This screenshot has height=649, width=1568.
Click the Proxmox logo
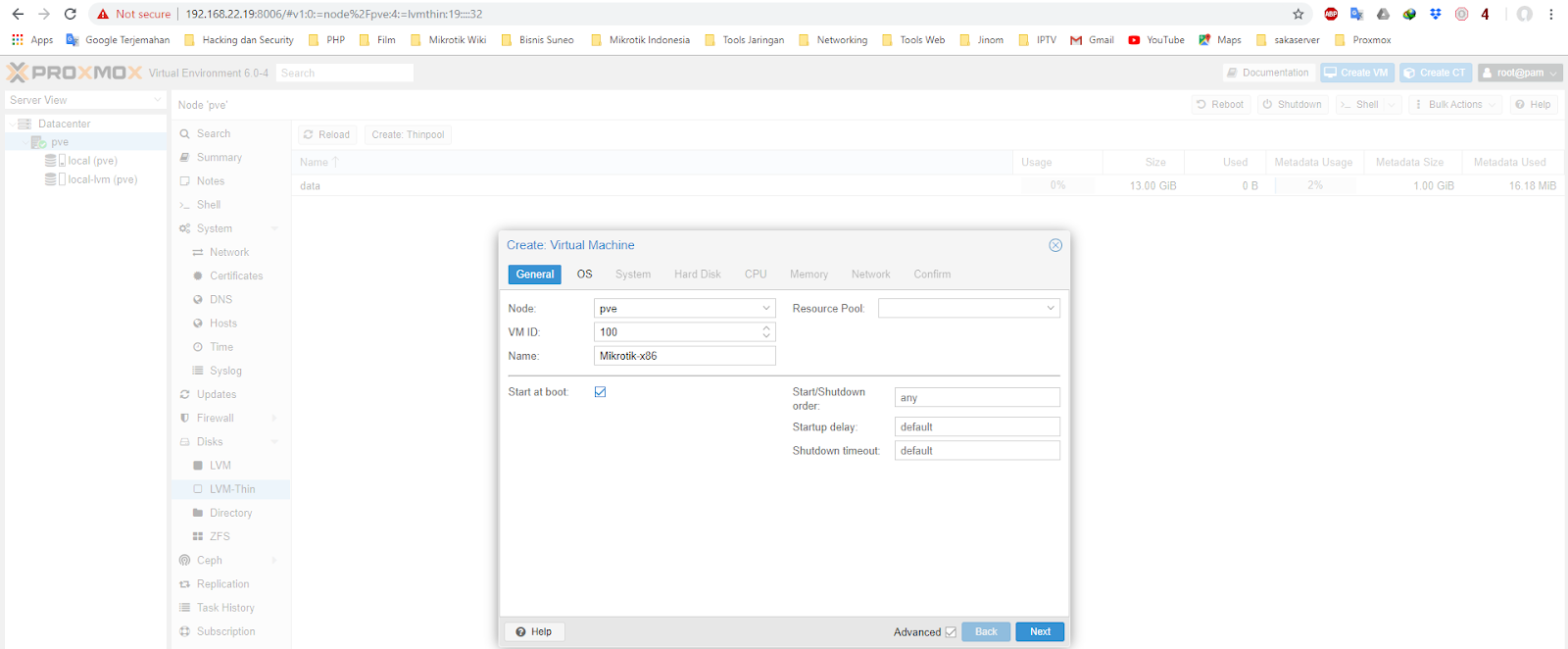74,73
